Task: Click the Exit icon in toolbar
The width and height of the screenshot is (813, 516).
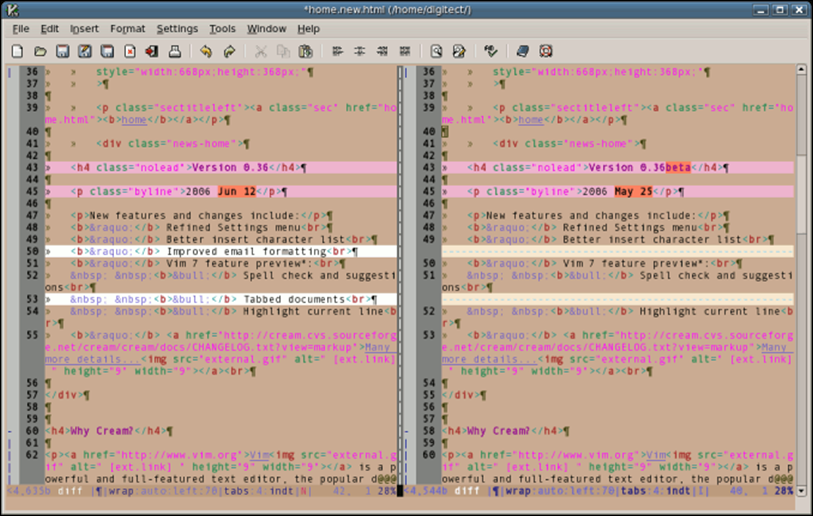Action: point(151,51)
